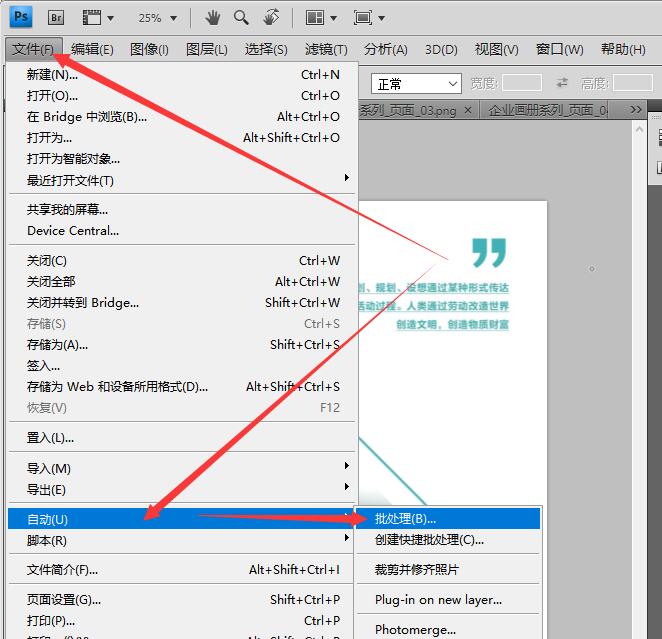Click the Arrange Documents icon
Screen dimensions: 662x639
(x=315, y=18)
